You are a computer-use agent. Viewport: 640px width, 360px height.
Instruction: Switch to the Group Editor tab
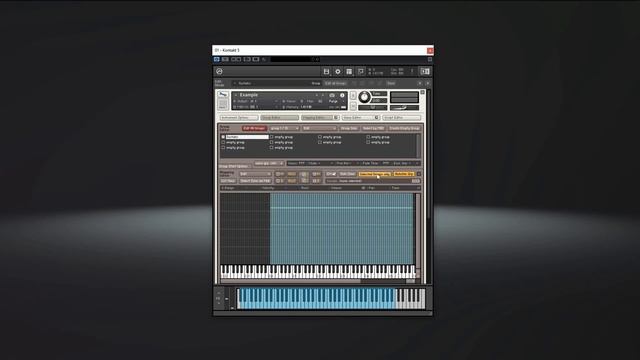coord(279,118)
